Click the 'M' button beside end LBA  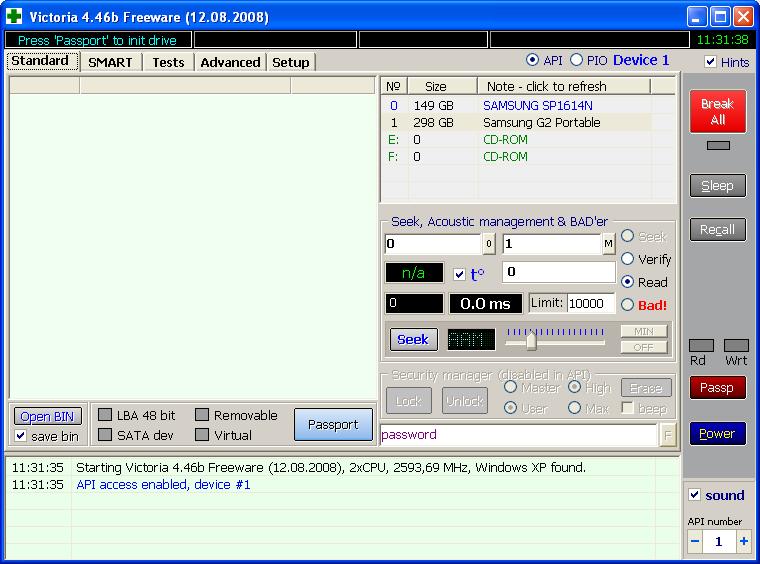click(608, 244)
